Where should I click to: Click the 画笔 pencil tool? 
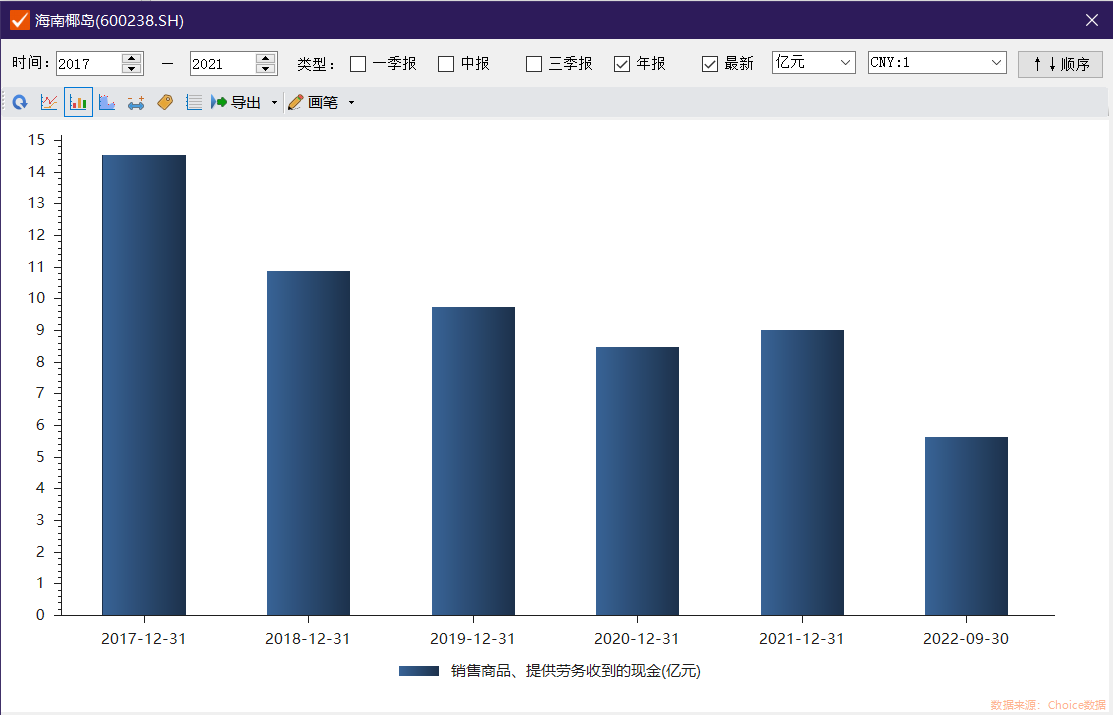[x=313, y=102]
